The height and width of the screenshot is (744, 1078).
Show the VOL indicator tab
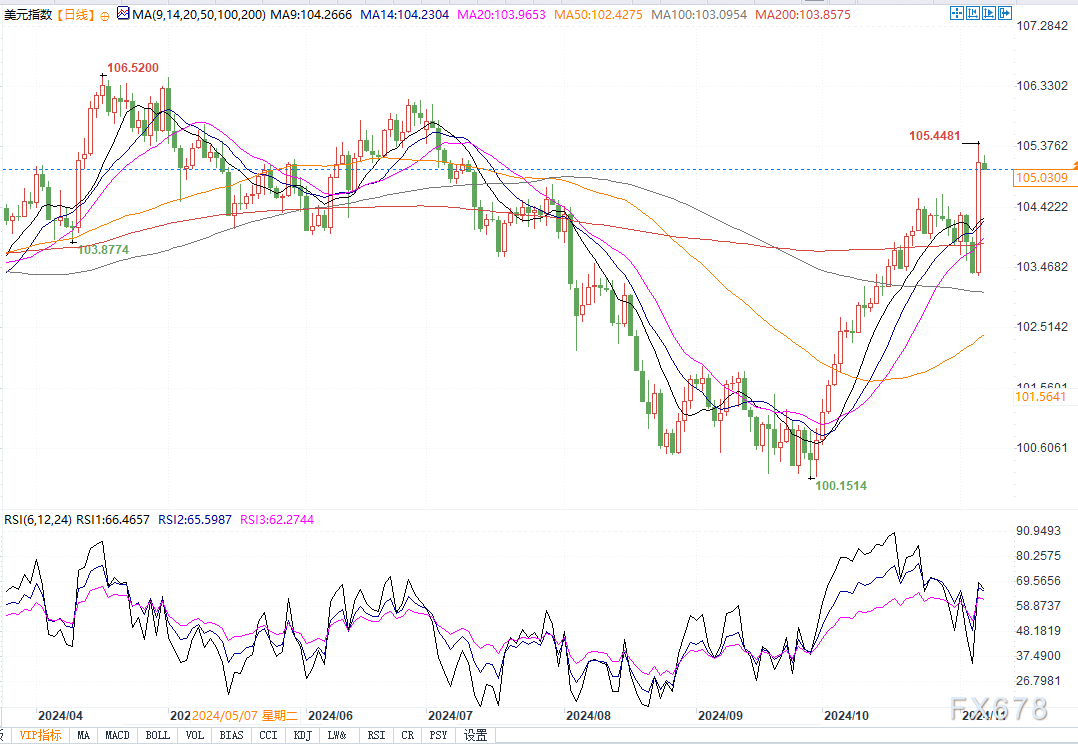pyautogui.click(x=194, y=735)
